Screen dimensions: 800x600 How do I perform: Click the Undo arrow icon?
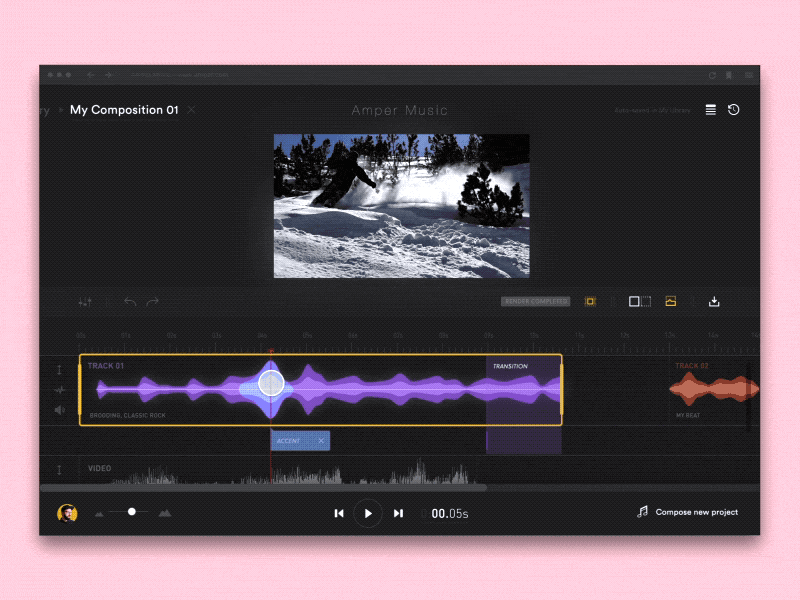pyautogui.click(x=130, y=301)
